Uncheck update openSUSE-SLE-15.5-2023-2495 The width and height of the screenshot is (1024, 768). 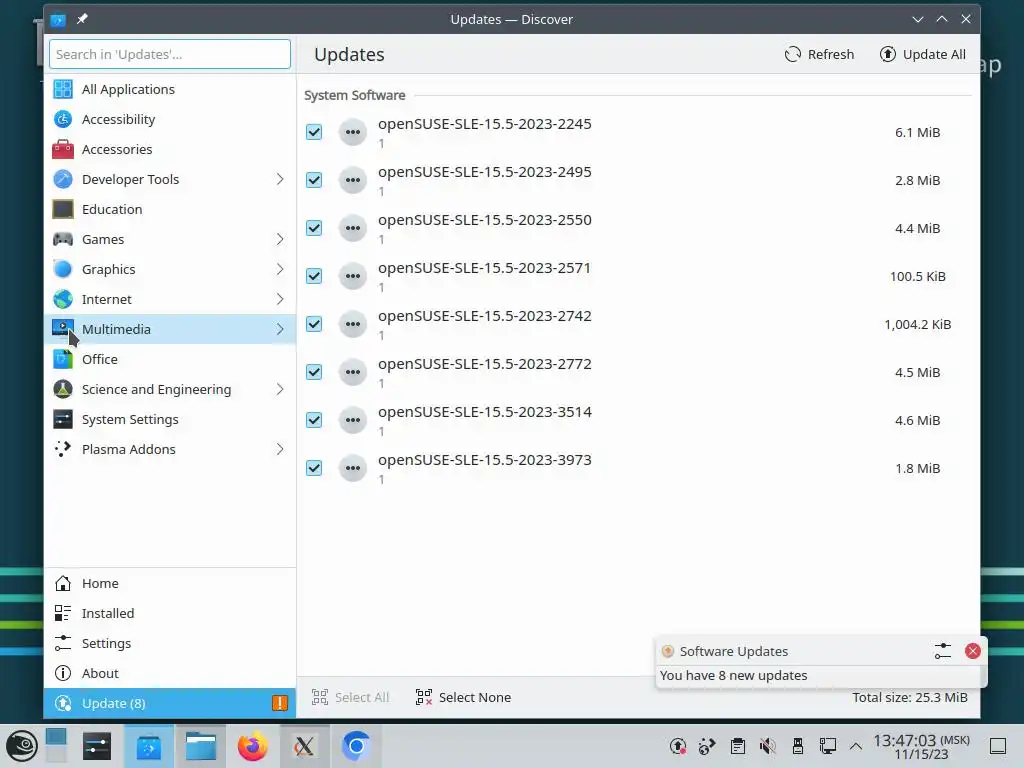[314, 180]
